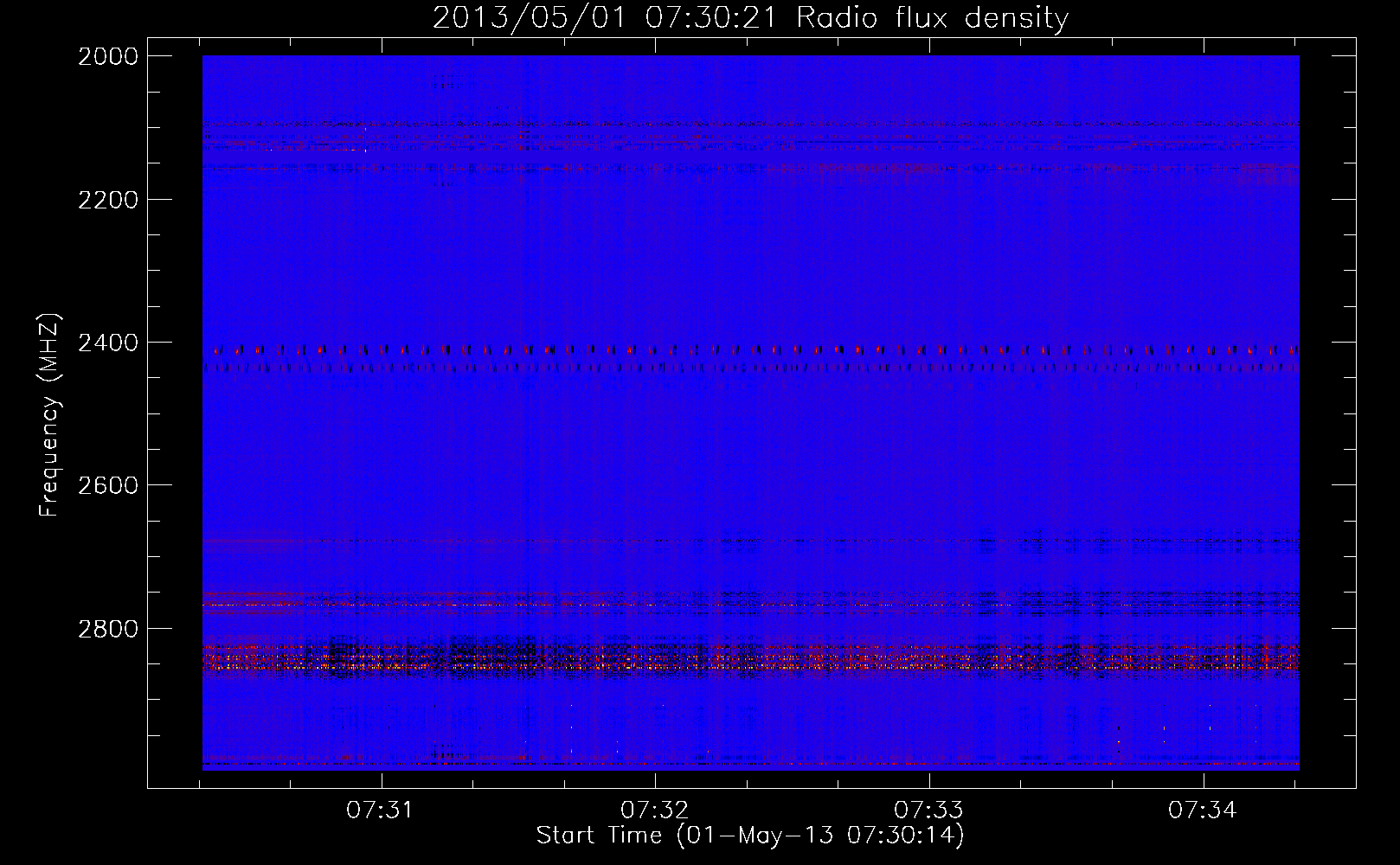Select the 2000 frequency tick label
Screen dimensions: 1400x865
coord(108,56)
